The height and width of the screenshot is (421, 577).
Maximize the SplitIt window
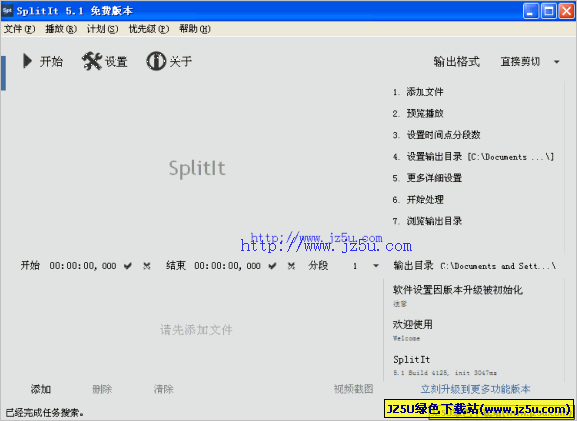tap(548, 11)
